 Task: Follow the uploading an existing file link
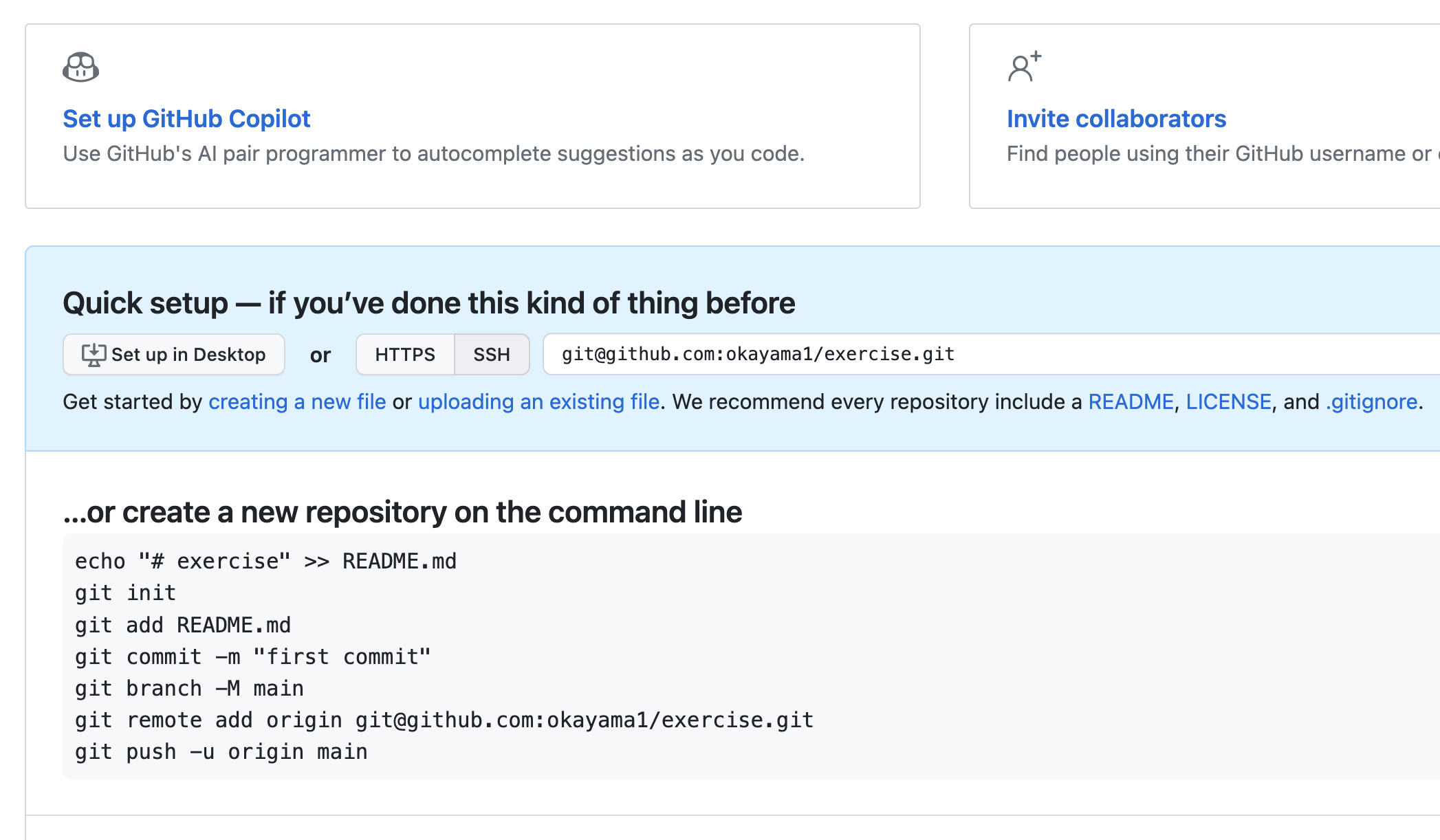click(x=538, y=402)
